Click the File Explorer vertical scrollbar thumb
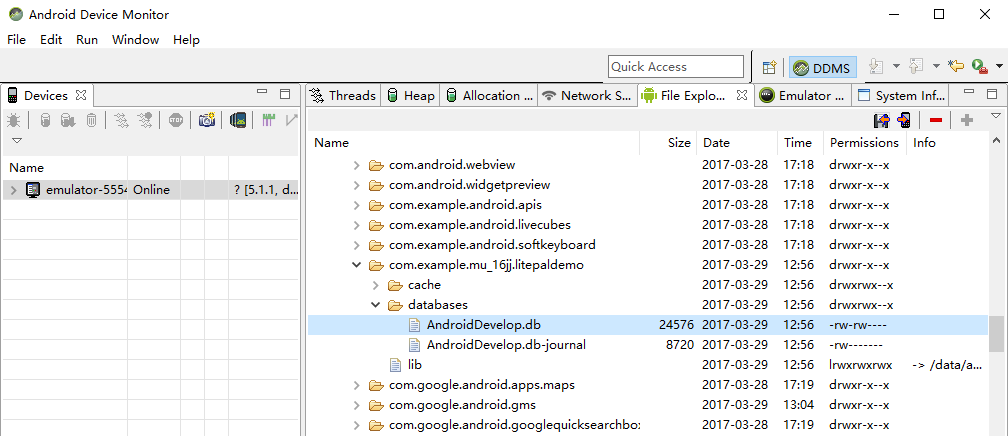The height and width of the screenshot is (436, 1008). point(996,334)
